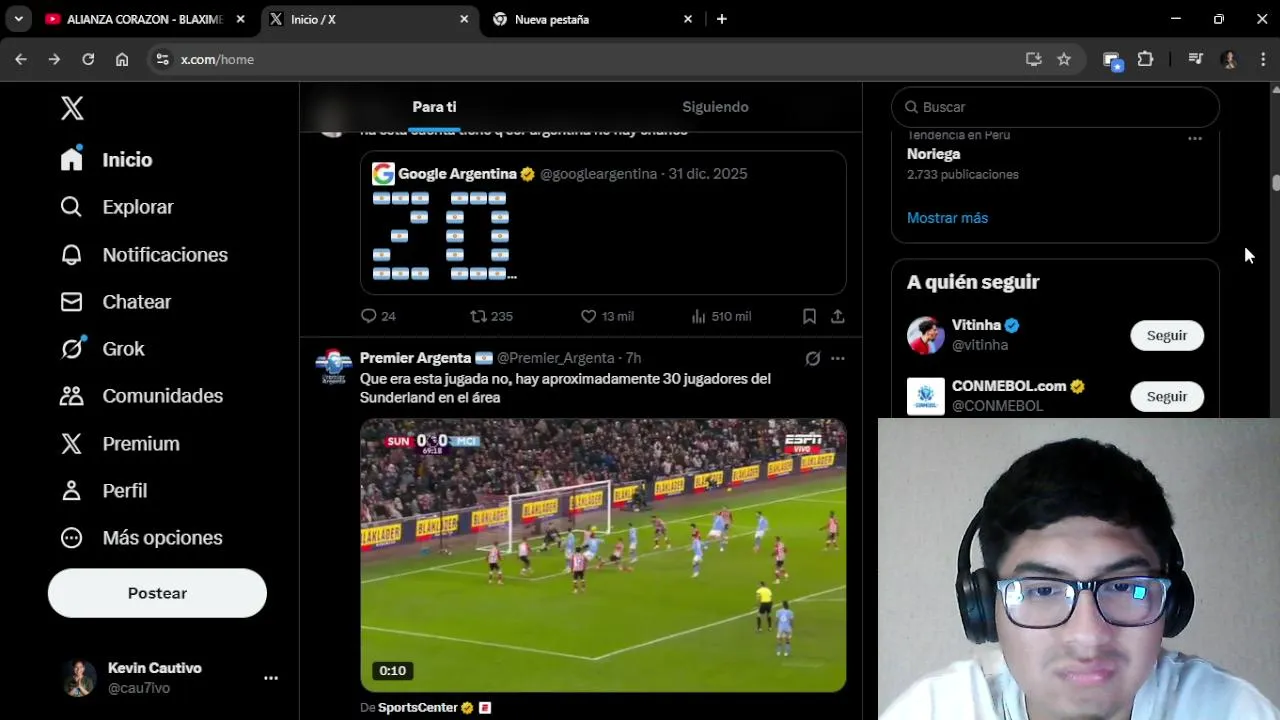Open Comunidades in the sidebar
The width and height of the screenshot is (1280, 720).
142,396
